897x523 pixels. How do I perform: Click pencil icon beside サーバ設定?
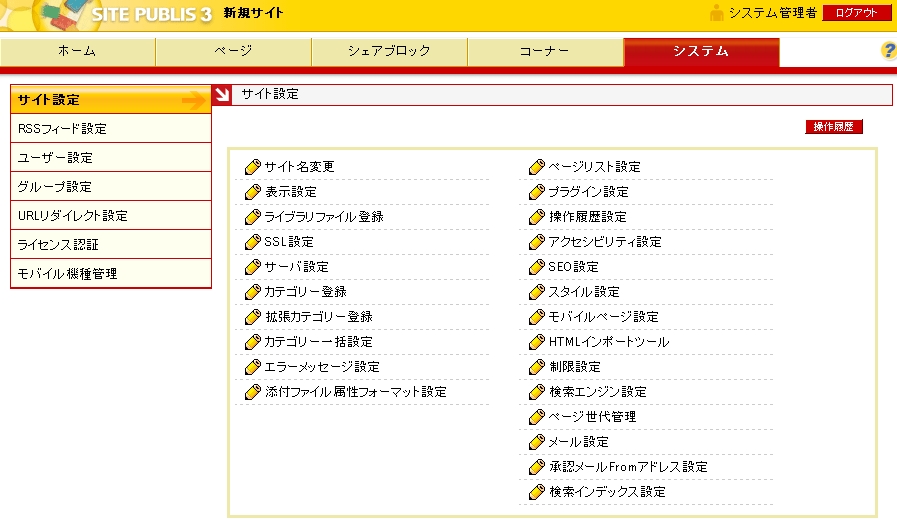(253, 267)
